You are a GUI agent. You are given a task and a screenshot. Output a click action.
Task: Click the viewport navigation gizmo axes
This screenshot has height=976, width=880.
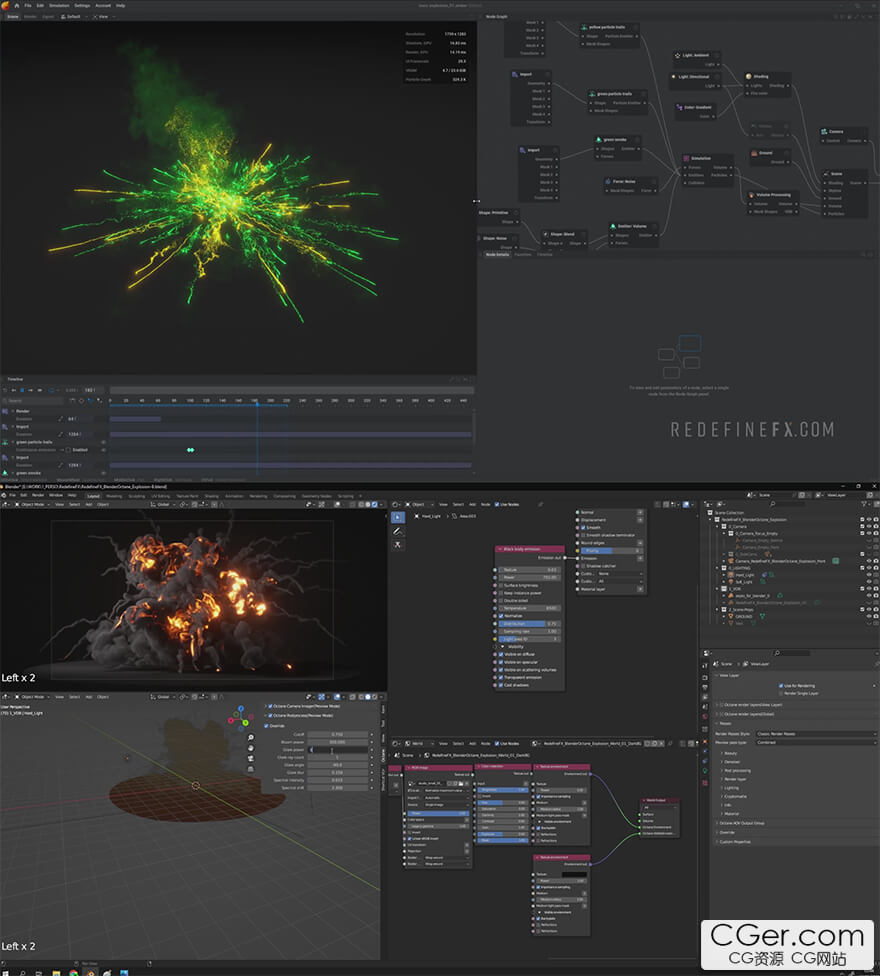[240, 718]
